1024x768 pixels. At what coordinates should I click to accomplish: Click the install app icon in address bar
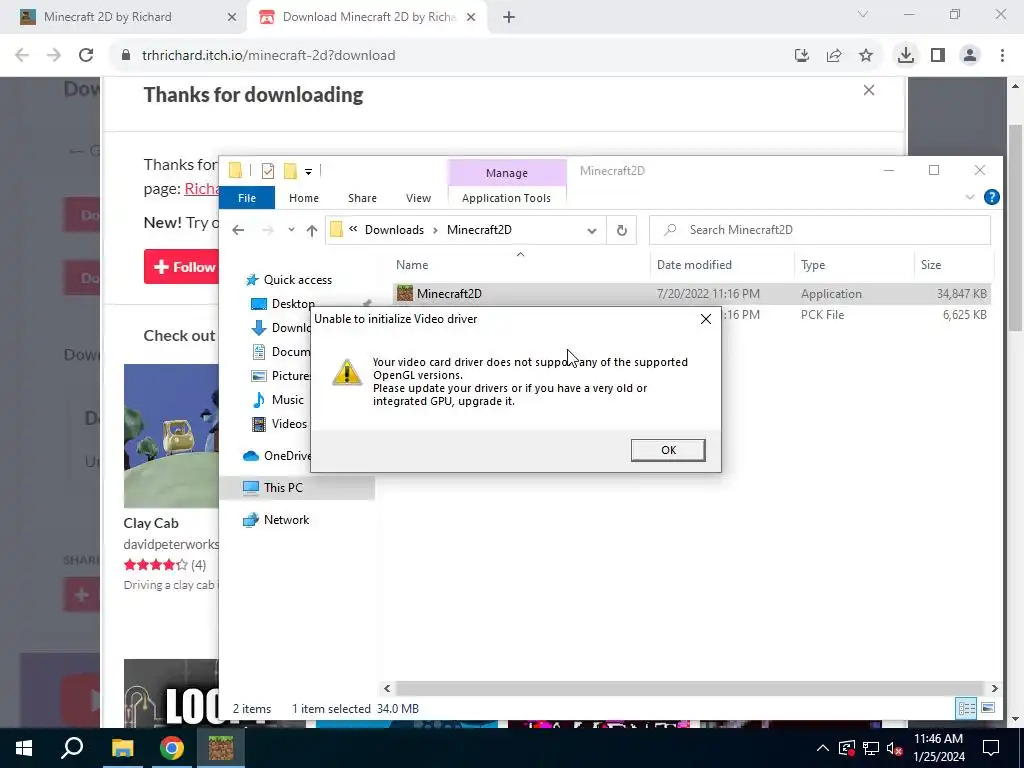[802, 56]
